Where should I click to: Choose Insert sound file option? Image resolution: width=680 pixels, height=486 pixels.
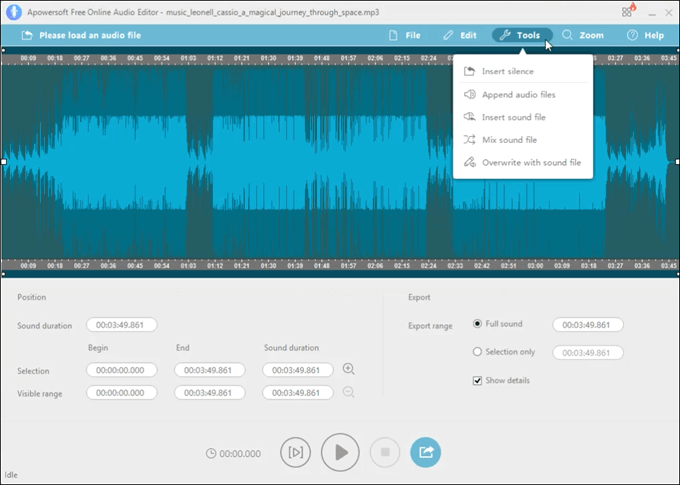[x=523, y=117]
